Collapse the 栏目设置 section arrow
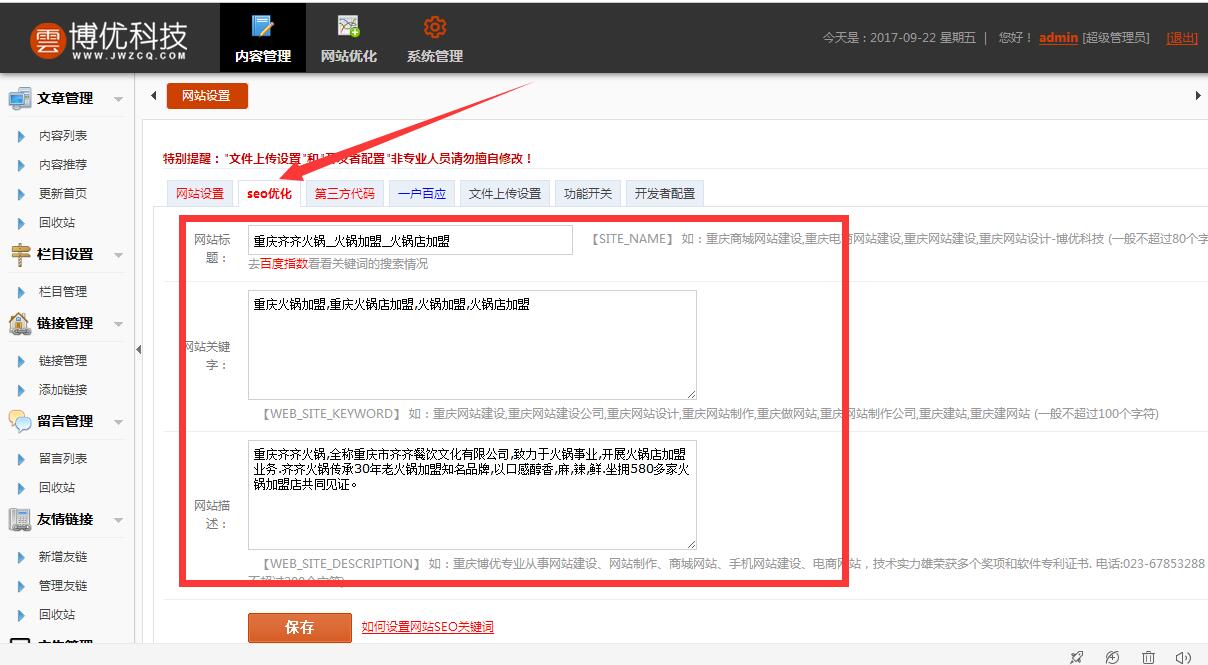1208x665 pixels. pyautogui.click(x=118, y=255)
